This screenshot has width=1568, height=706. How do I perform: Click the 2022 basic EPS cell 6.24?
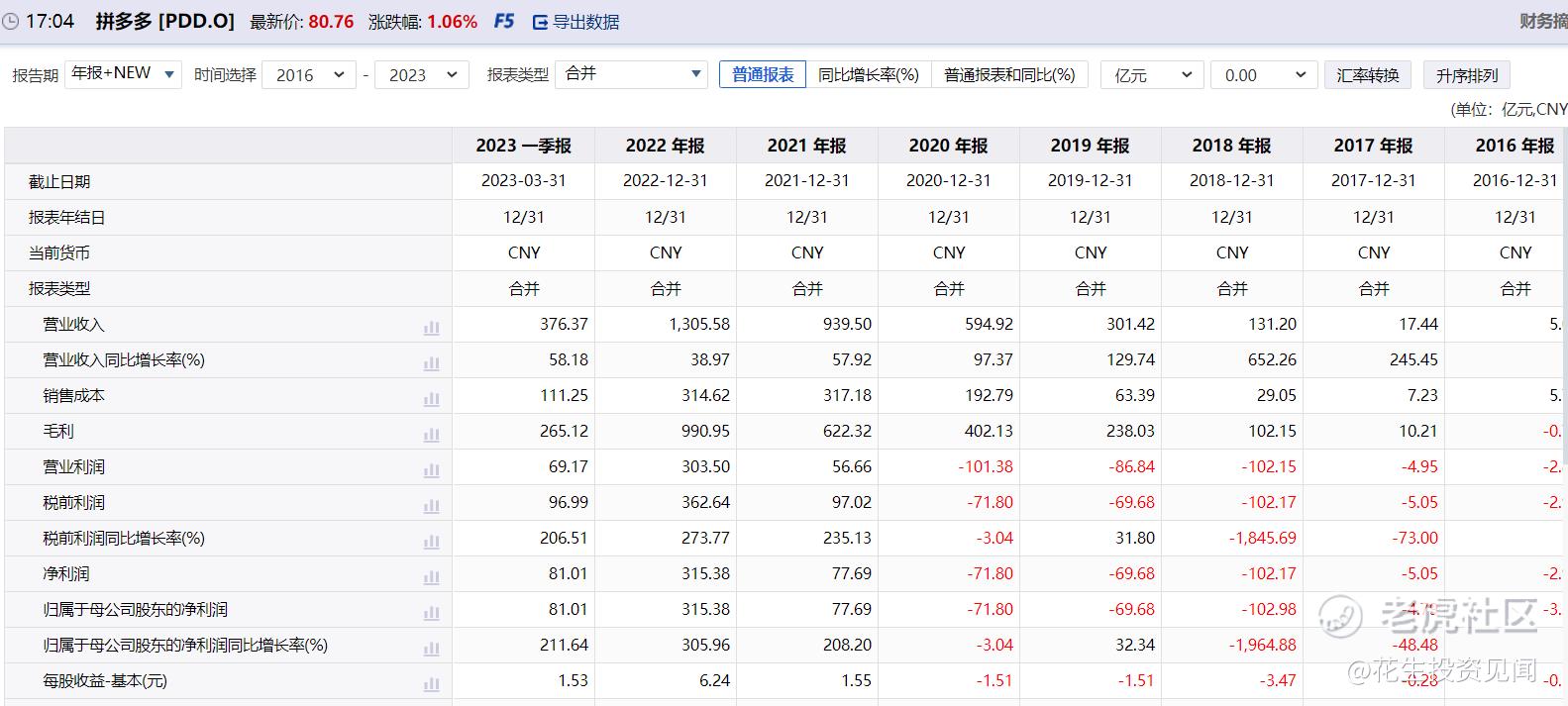click(714, 680)
